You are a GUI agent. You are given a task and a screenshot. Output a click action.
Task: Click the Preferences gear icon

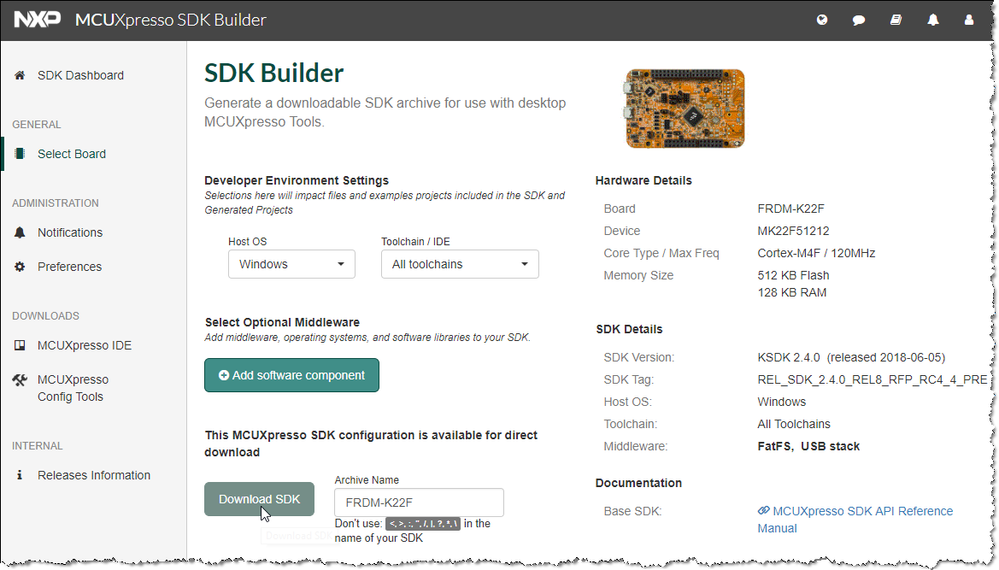point(20,266)
